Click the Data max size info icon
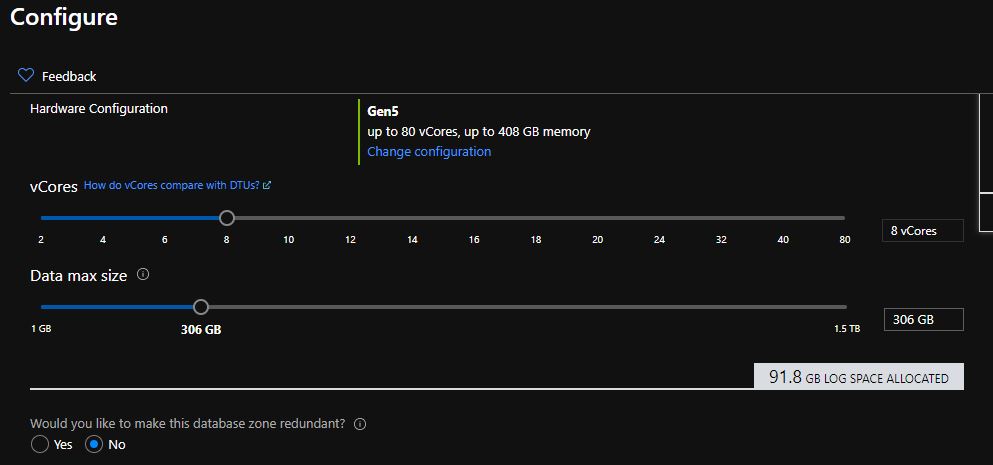The image size is (993, 465). click(143, 274)
